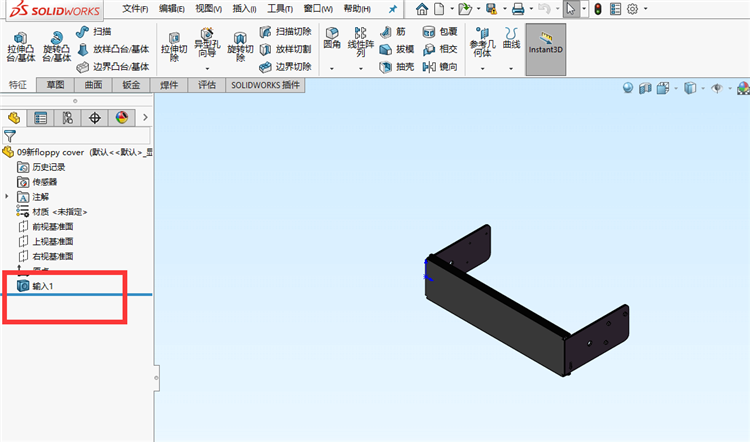Click the New document icon
This screenshot has height=442, width=750.
[x=439, y=9]
